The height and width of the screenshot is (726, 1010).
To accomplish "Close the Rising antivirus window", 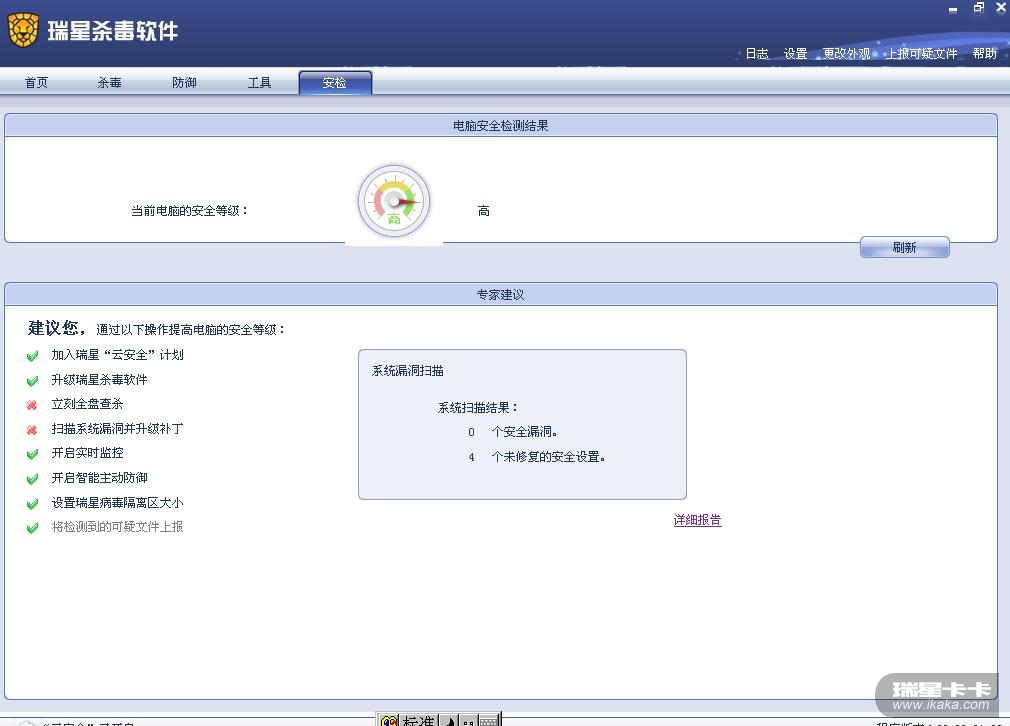I will click(1002, 8).
